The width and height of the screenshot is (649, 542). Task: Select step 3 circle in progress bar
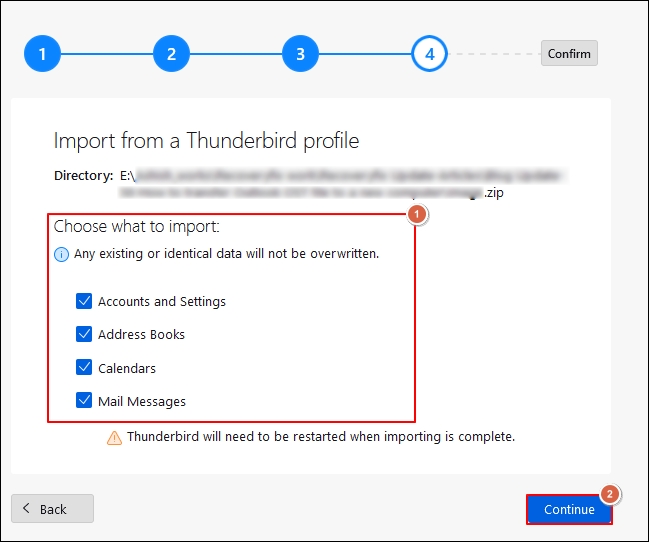(300, 53)
